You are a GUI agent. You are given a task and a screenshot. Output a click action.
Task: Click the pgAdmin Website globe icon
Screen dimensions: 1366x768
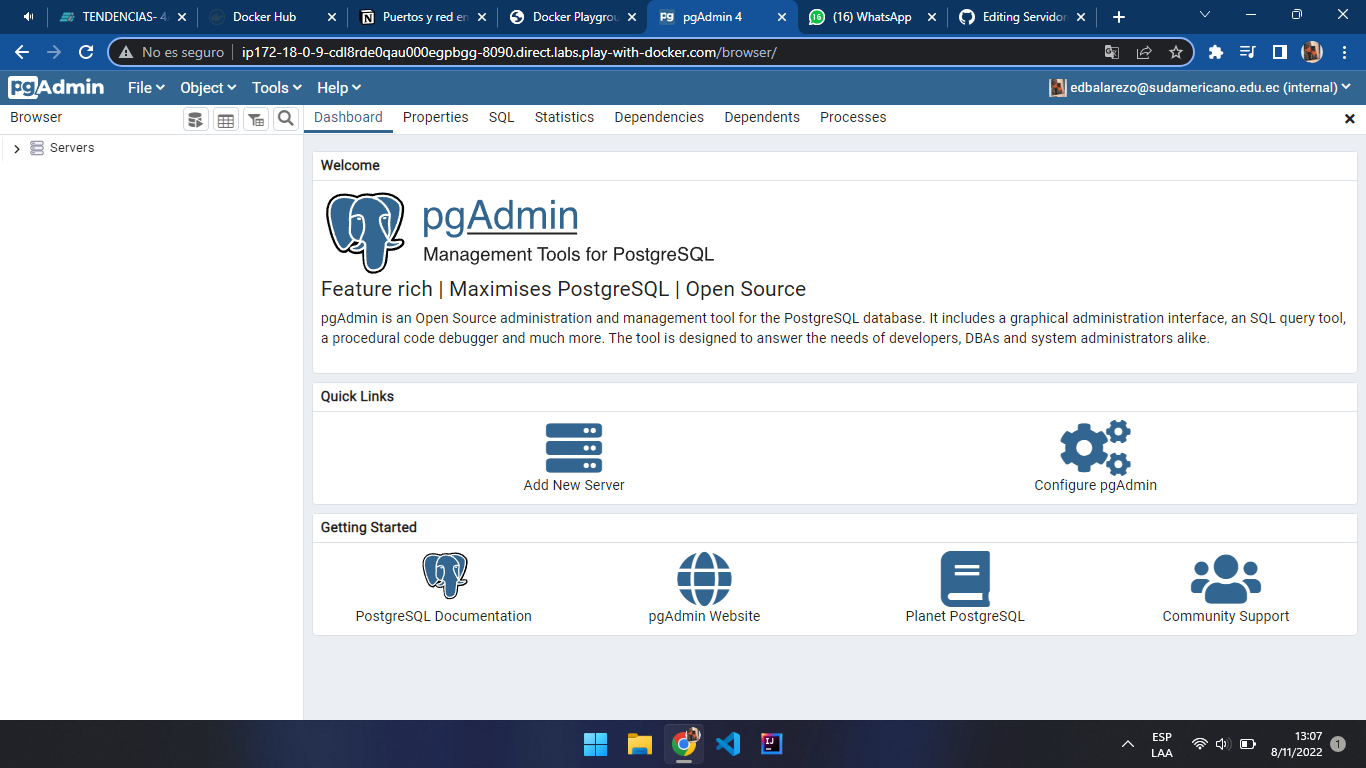click(704, 579)
